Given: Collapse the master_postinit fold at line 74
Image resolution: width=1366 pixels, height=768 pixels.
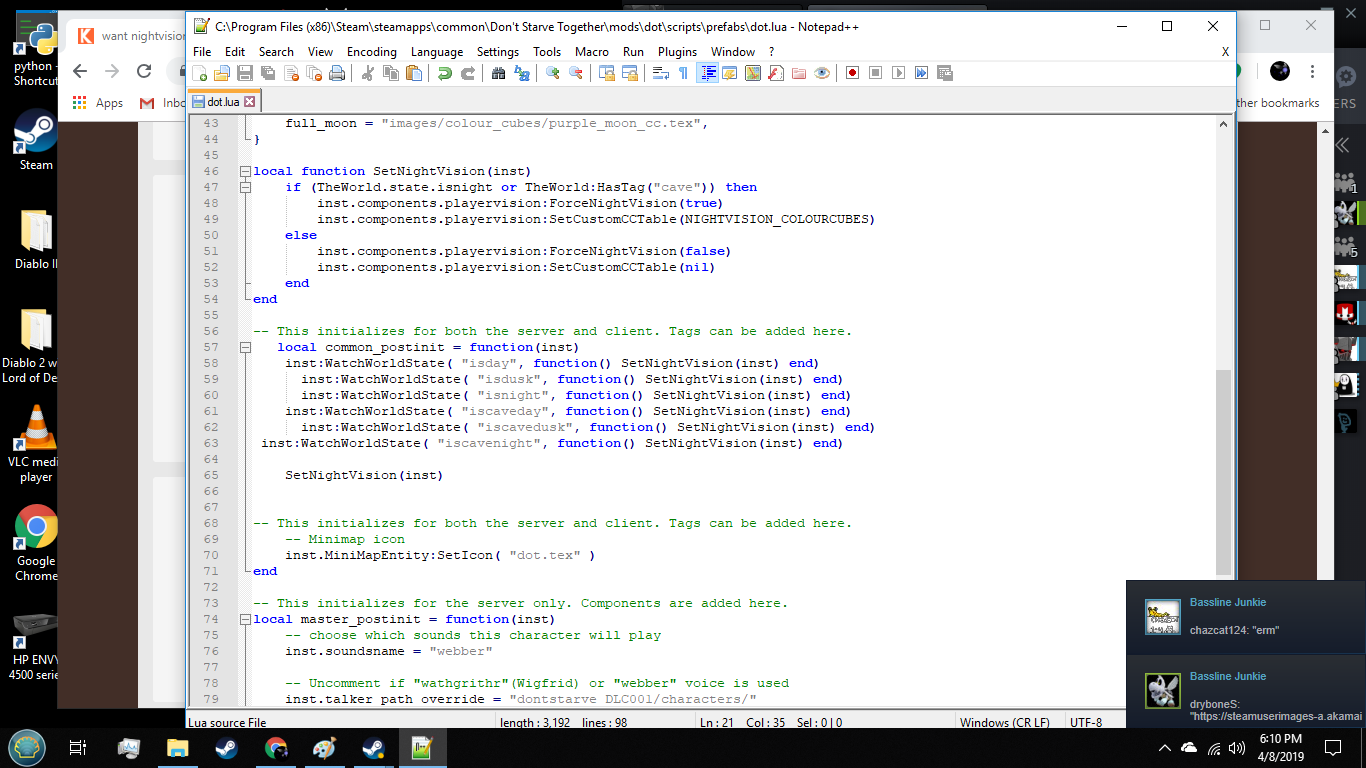Looking at the screenshot, I should [245, 619].
